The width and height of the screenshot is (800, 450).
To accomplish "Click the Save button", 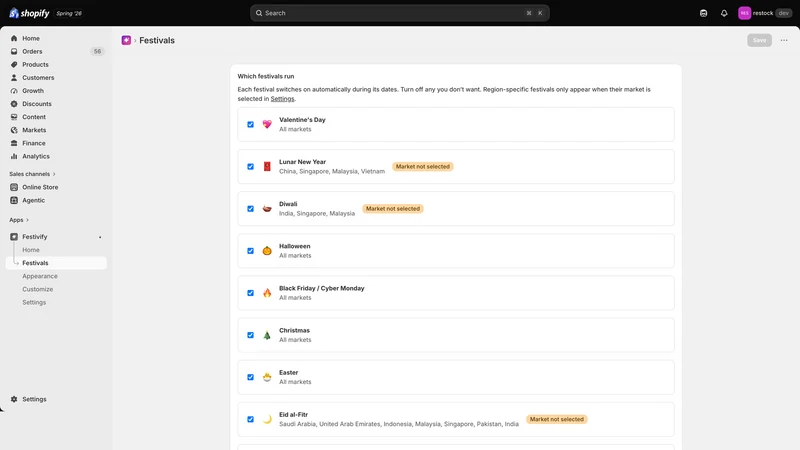I will pos(759,40).
